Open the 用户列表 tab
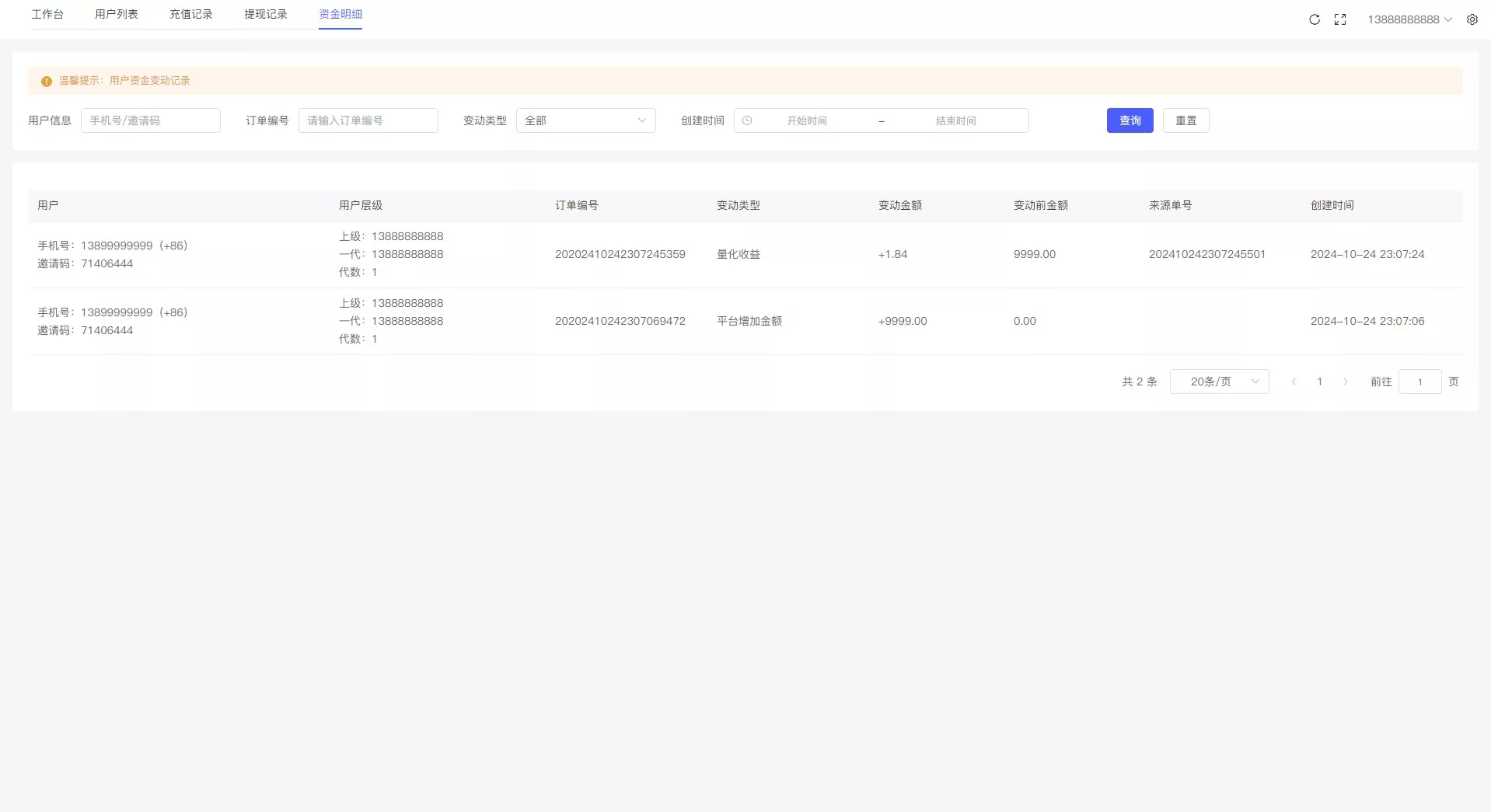 click(117, 14)
